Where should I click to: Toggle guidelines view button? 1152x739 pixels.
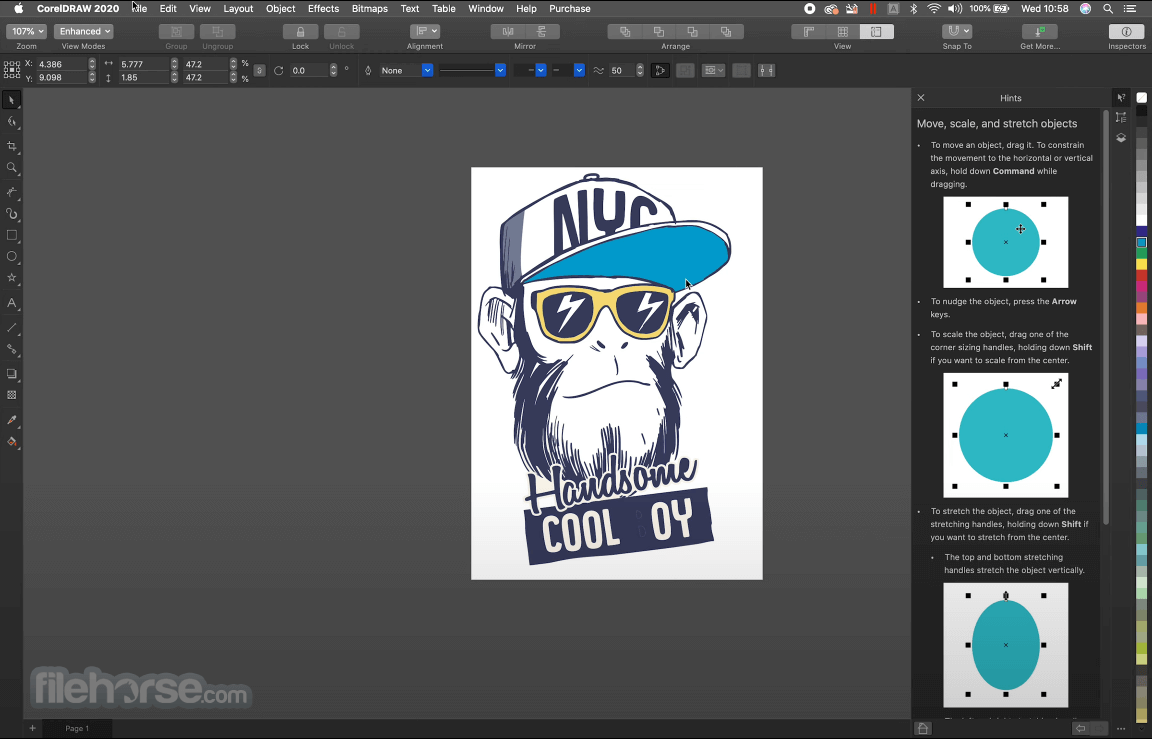(876, 32)
